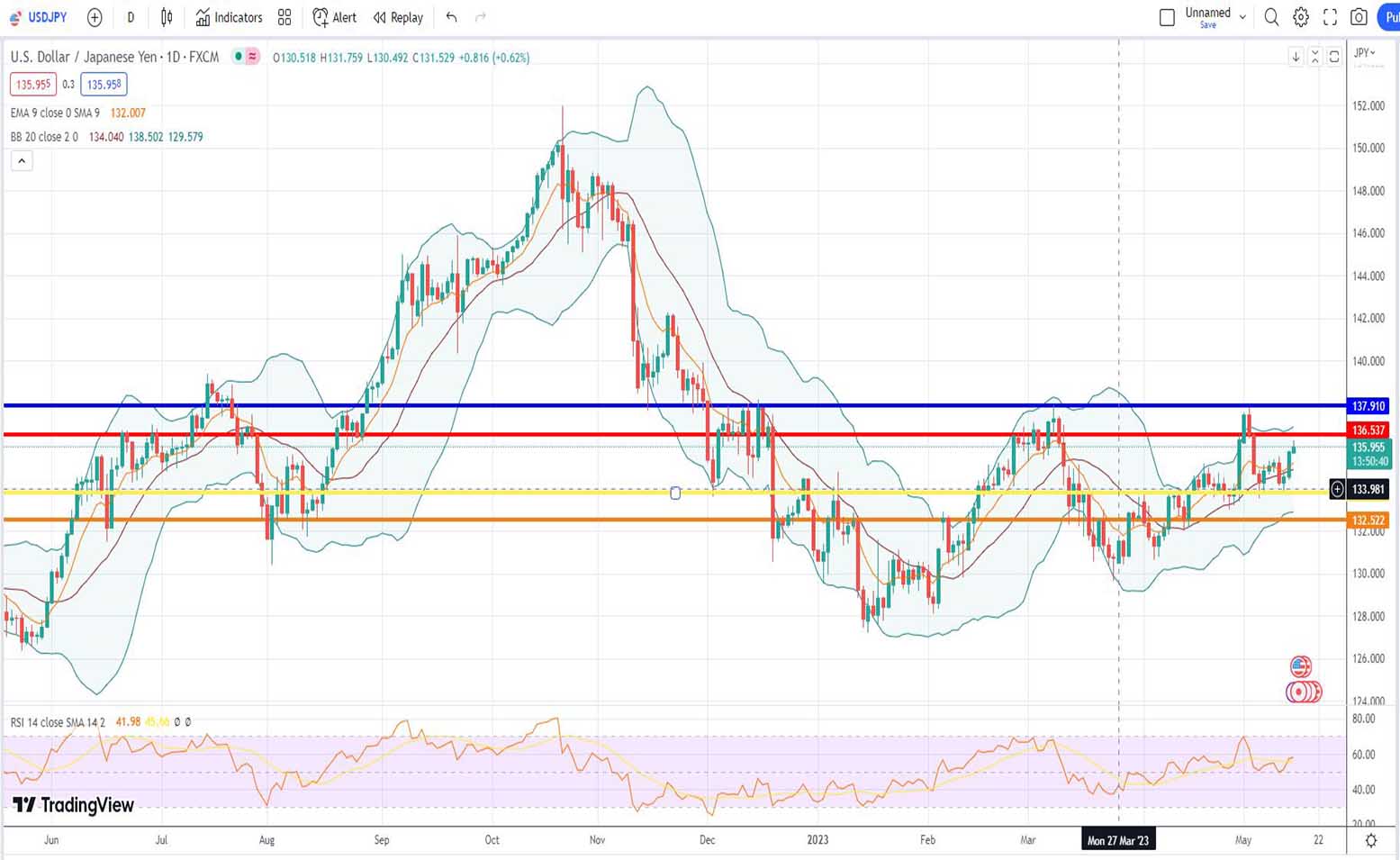Collapse the indicator legend with chevron

click(22, 161)
